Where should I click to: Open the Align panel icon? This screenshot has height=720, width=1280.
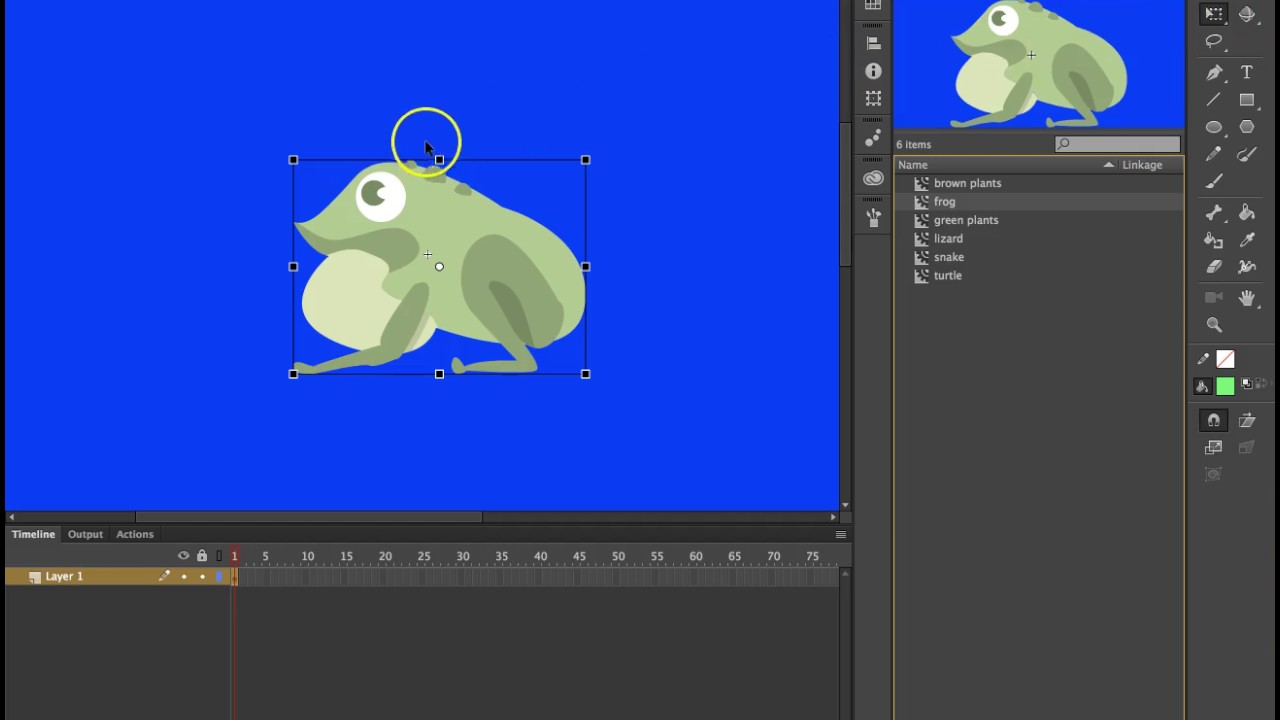(873, 43)
